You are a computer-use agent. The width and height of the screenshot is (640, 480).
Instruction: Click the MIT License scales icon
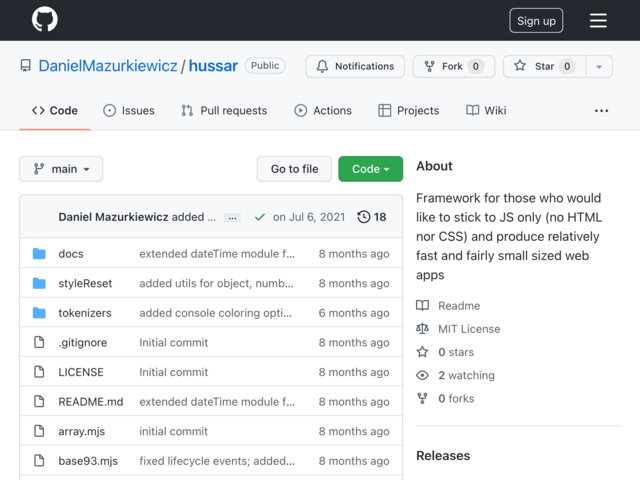tap(422, 329)
